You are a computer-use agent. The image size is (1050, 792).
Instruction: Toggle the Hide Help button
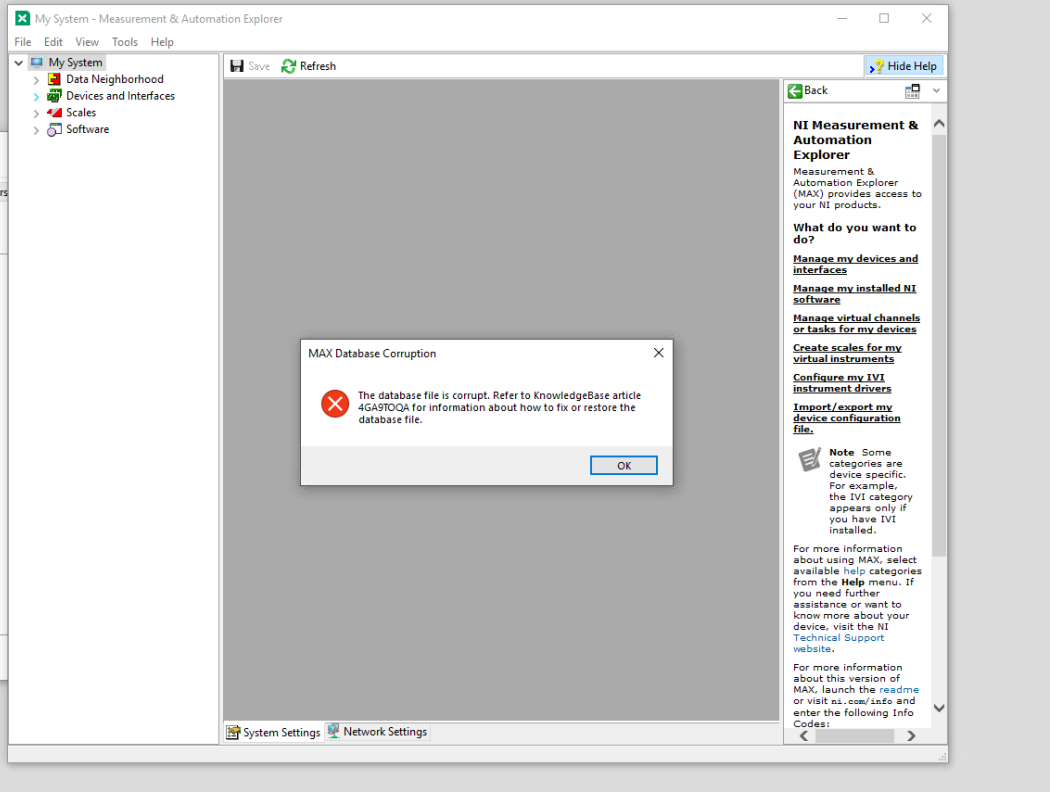point(903,66)
